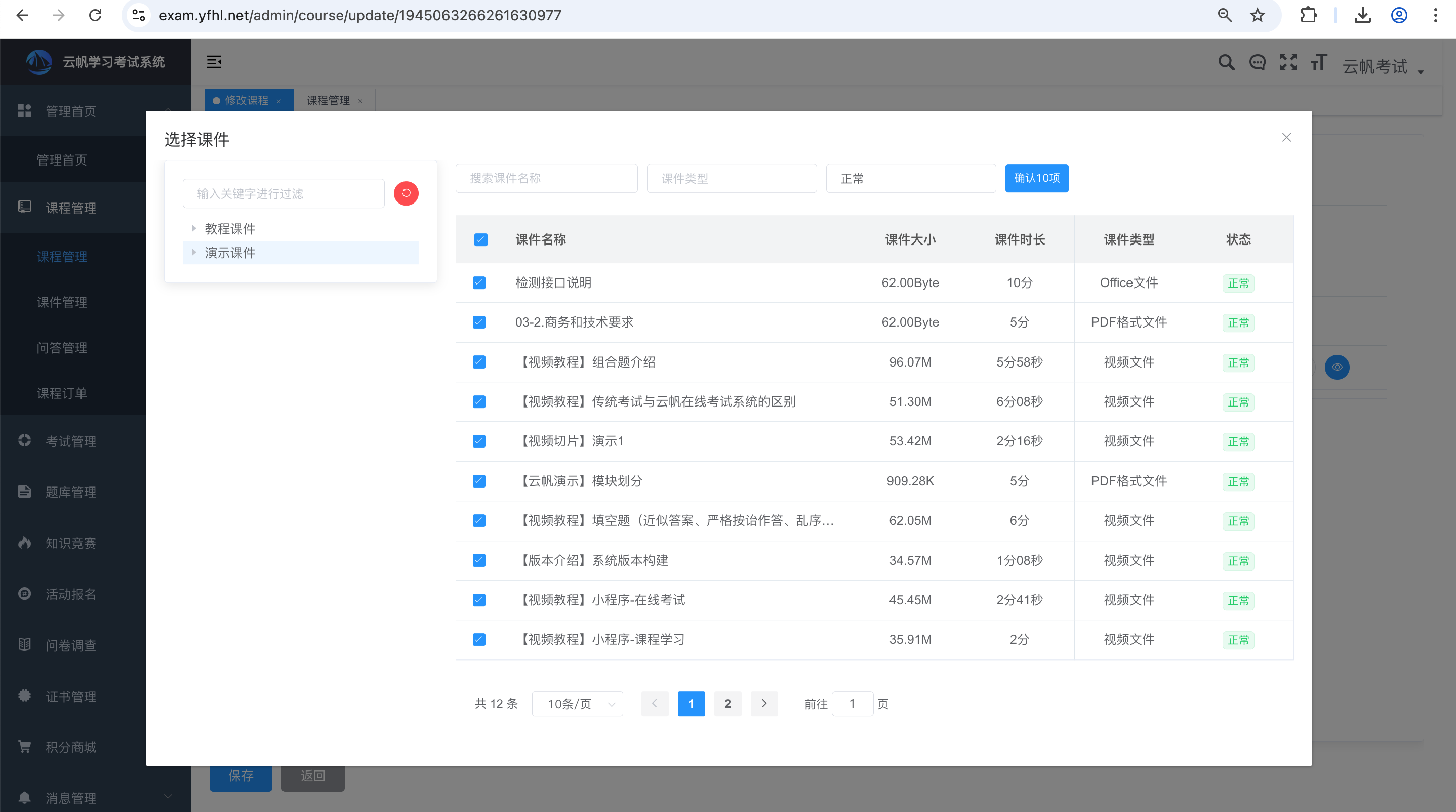Open the chat message icon in header
The height and width of the screenshot is (812, 1456).
coord(1257,62)
